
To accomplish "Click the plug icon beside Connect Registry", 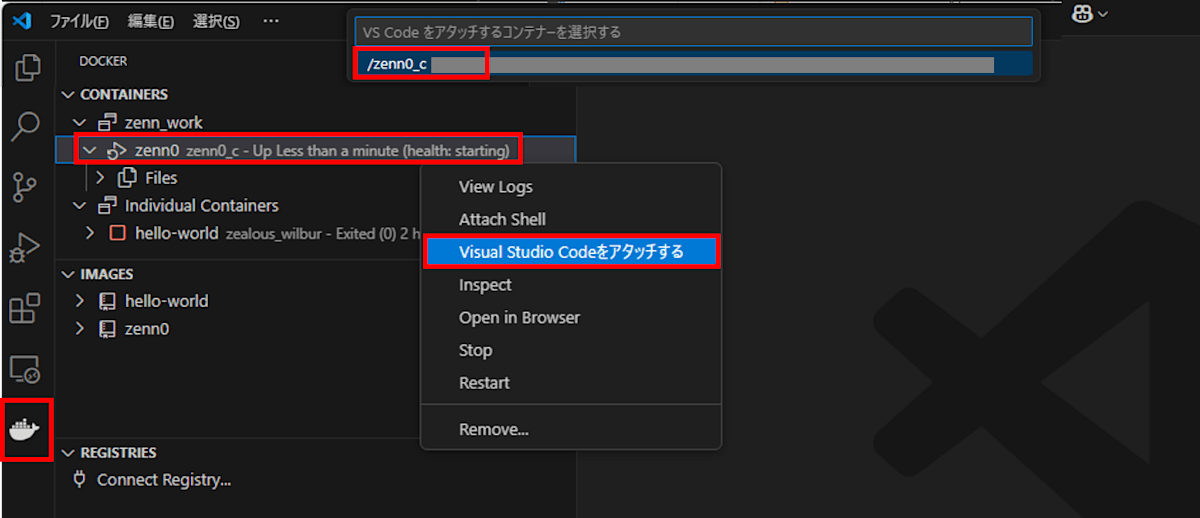I will click(80, 480).
